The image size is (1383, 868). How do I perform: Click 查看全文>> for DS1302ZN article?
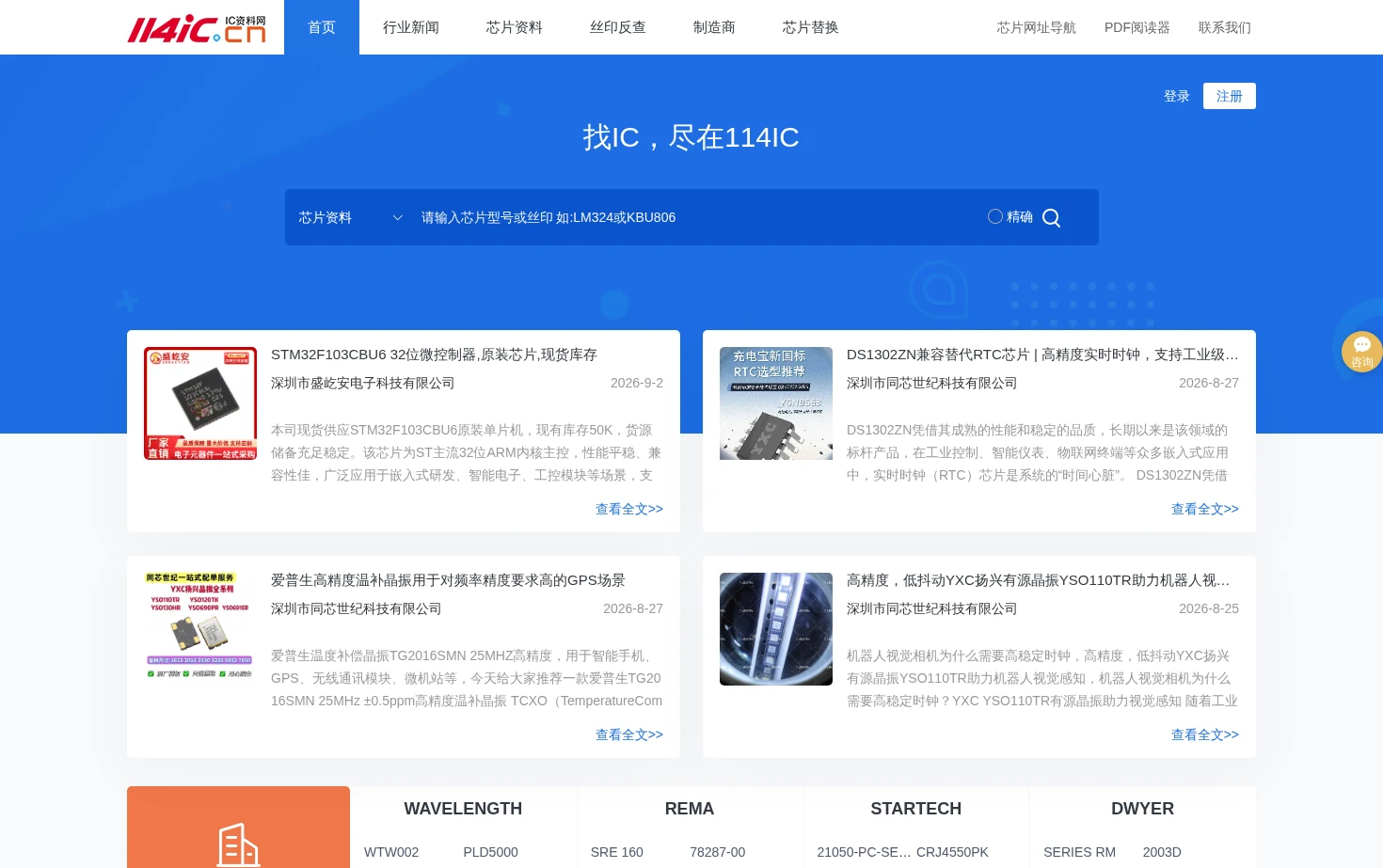pyautogui.click(x=1205, y=509)
